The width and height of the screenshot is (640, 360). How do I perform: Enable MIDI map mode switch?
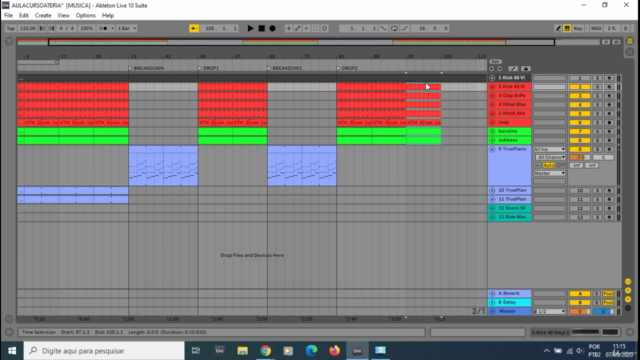[596, 28]
